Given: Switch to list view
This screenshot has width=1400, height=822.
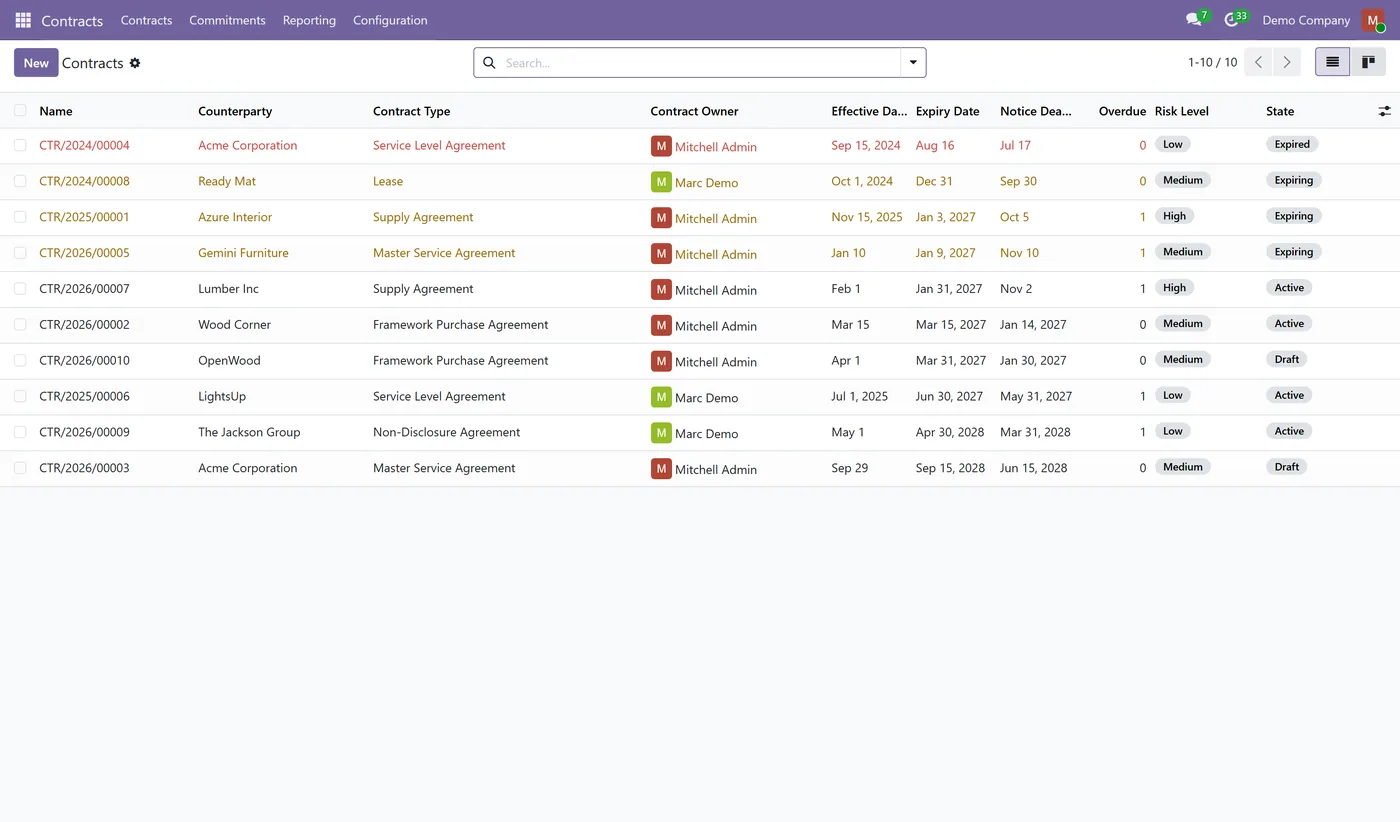Looking at the screenshot, I should click(x=1332, y=62).
